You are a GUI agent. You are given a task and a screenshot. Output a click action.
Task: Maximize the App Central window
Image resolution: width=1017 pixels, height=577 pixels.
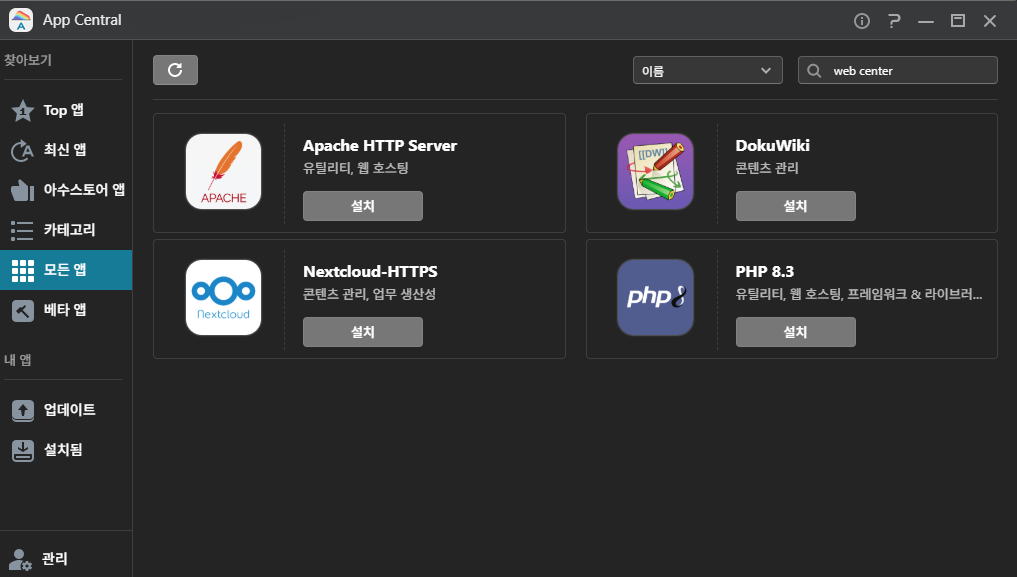click(x=958, y=21)
